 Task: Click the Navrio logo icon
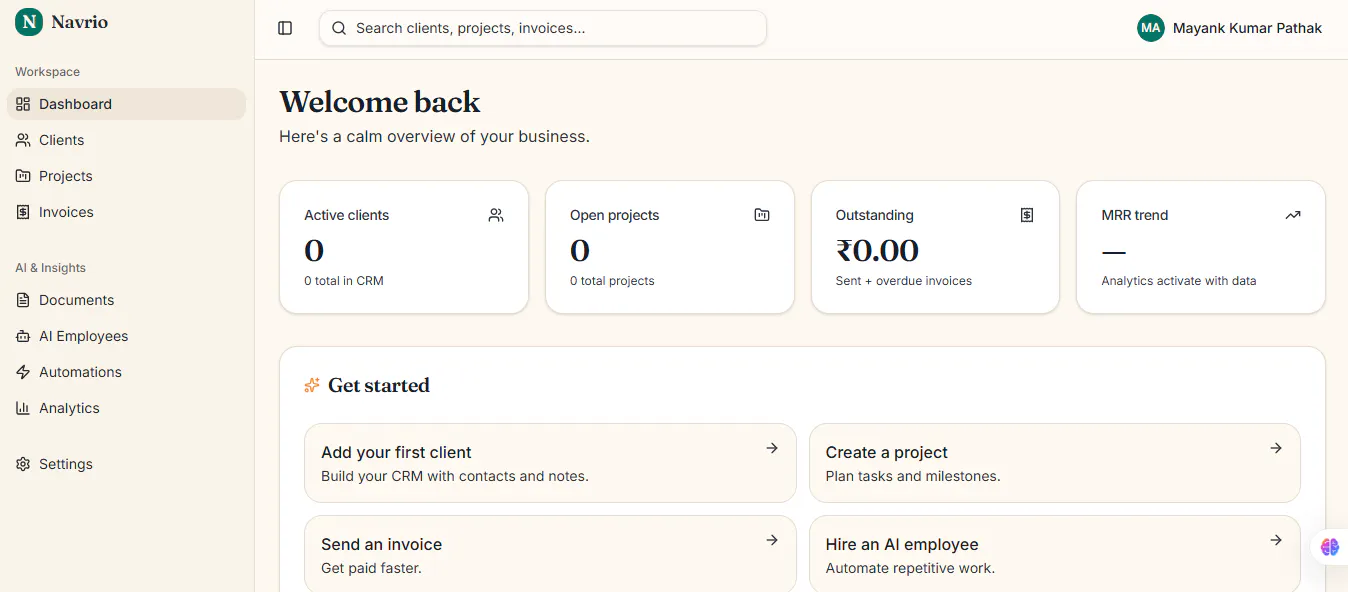click(29, 22)
